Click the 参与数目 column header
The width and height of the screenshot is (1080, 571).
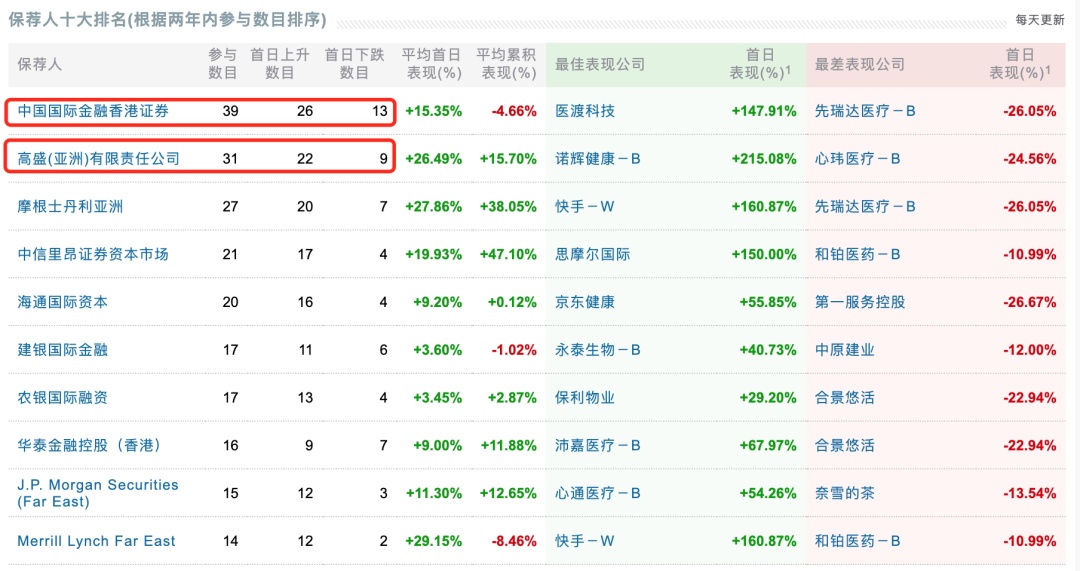point(222,63)
